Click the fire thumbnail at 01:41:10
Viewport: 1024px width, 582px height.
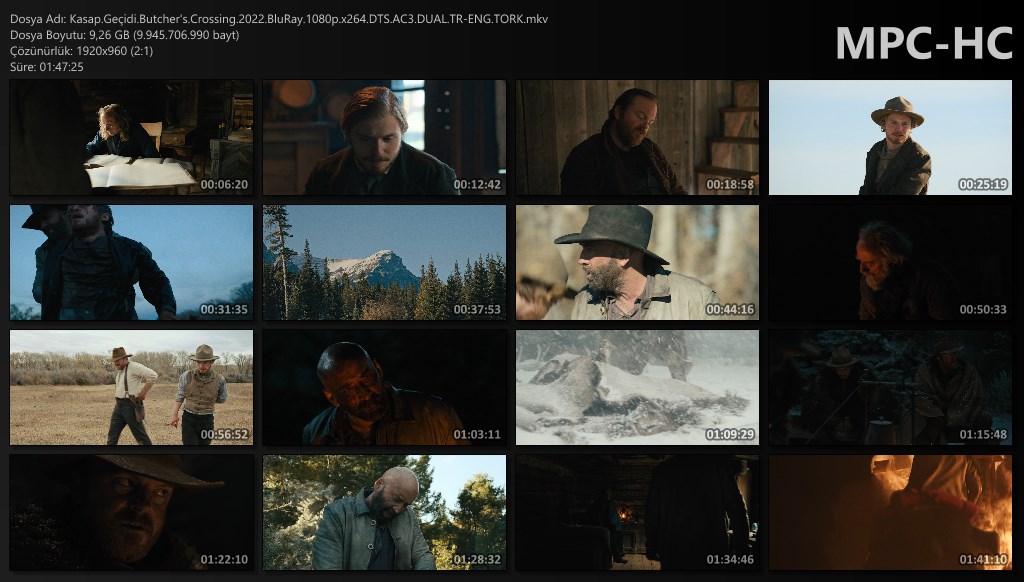[x=890, y=512]
